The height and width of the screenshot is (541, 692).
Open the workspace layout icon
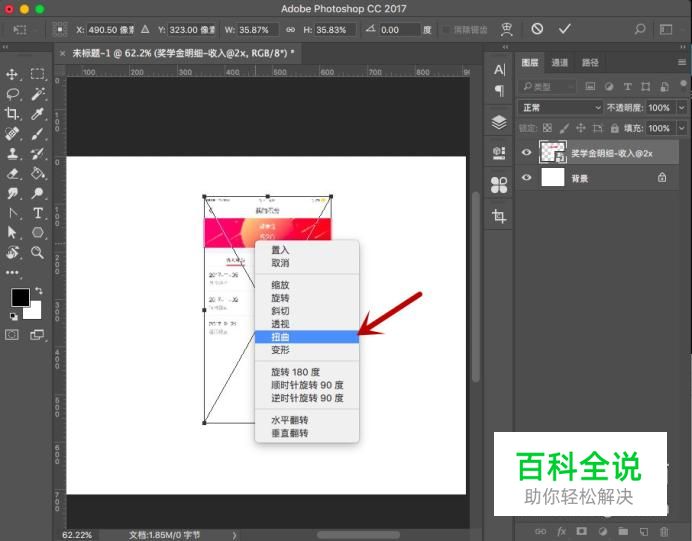click(666, 29)
